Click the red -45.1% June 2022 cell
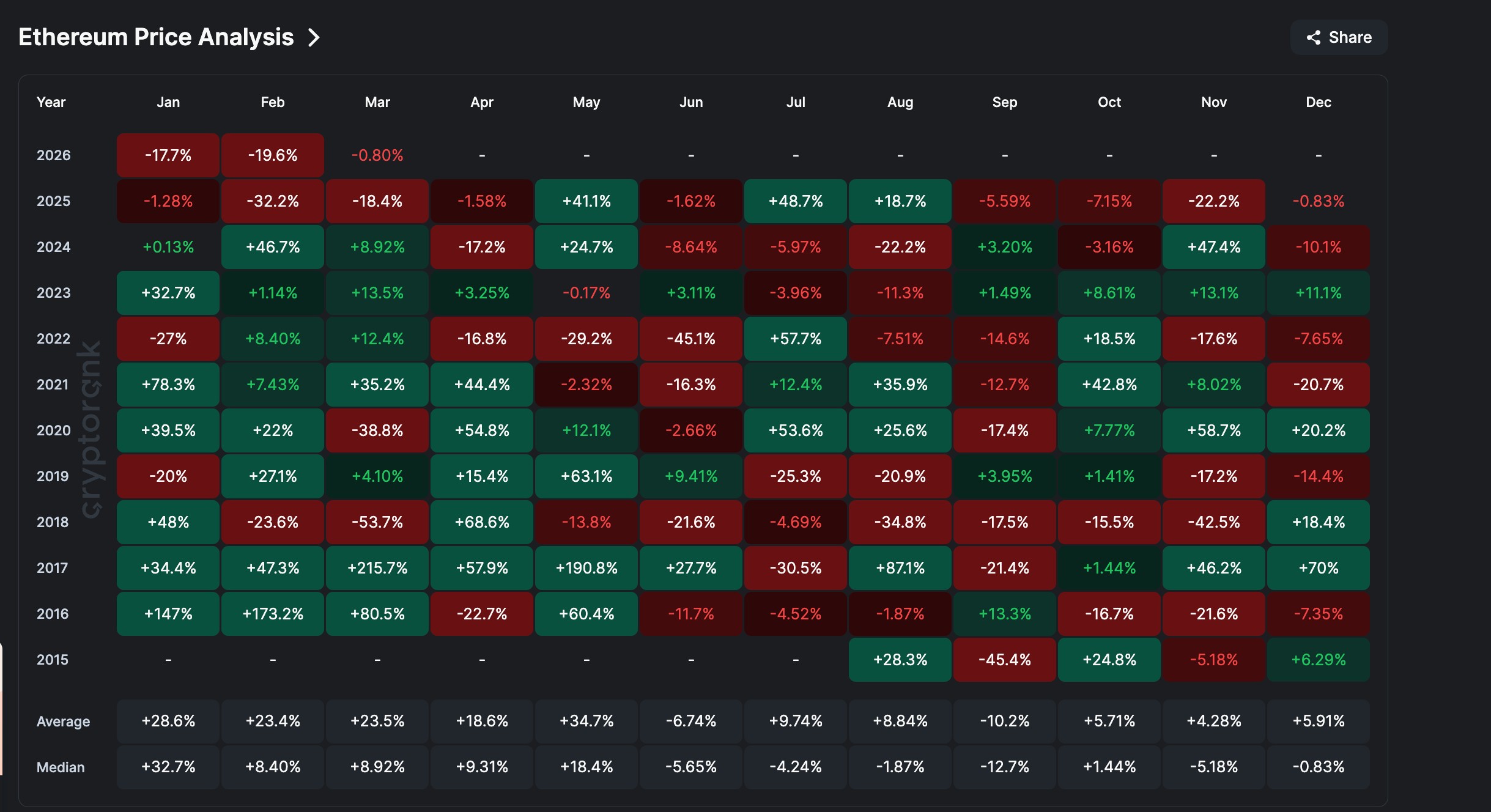Image resolution: width=1491 pixels, height=812 pixels. pyautogui.click(x=690, y=338)
